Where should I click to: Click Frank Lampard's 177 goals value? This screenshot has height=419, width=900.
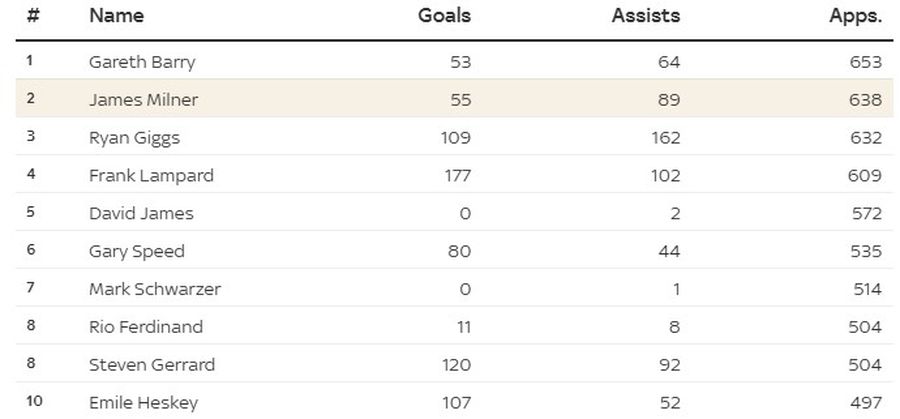pyautogui.click(x=455, y=176)
